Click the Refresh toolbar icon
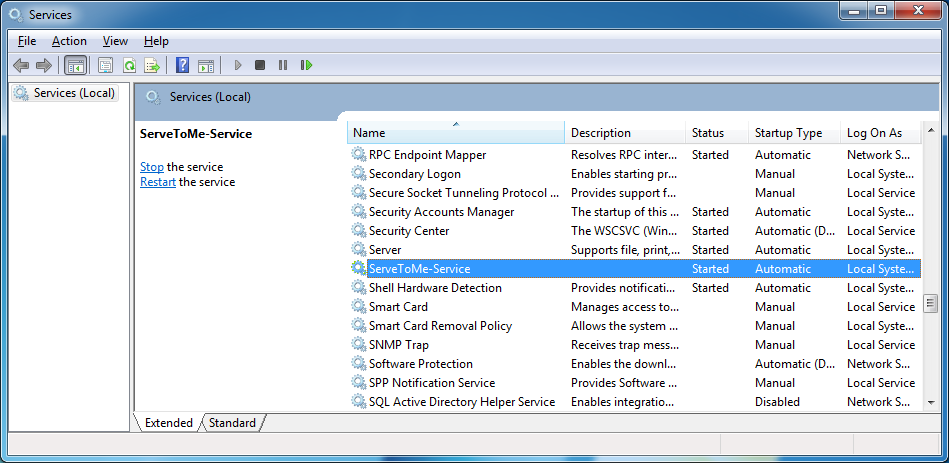The height and width of the screenshot is (463, 949). (x=129, y=65)
